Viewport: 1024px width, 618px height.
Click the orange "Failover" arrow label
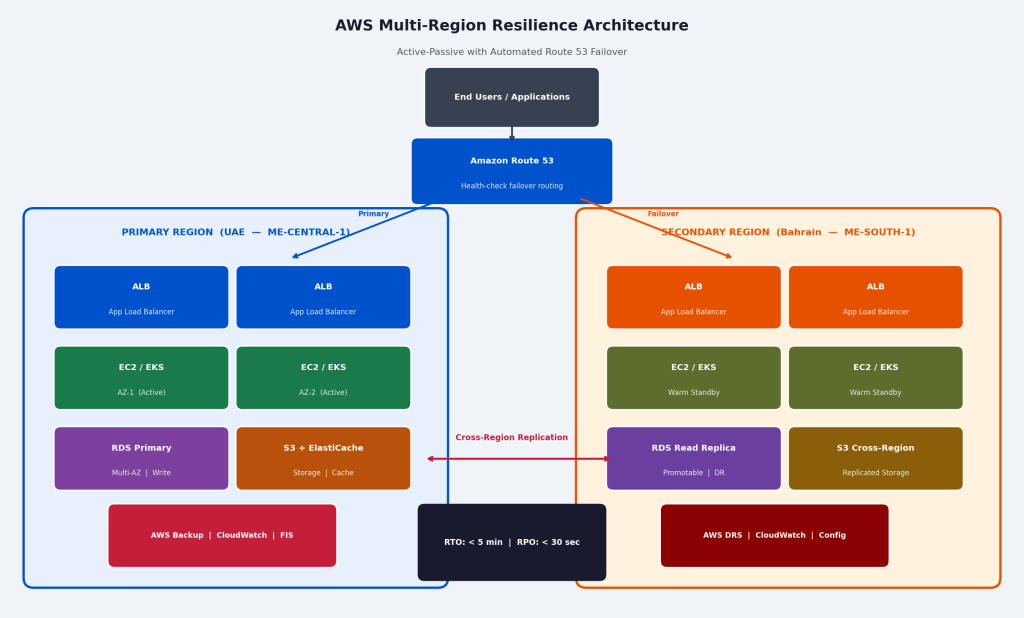tap(663, 214)
